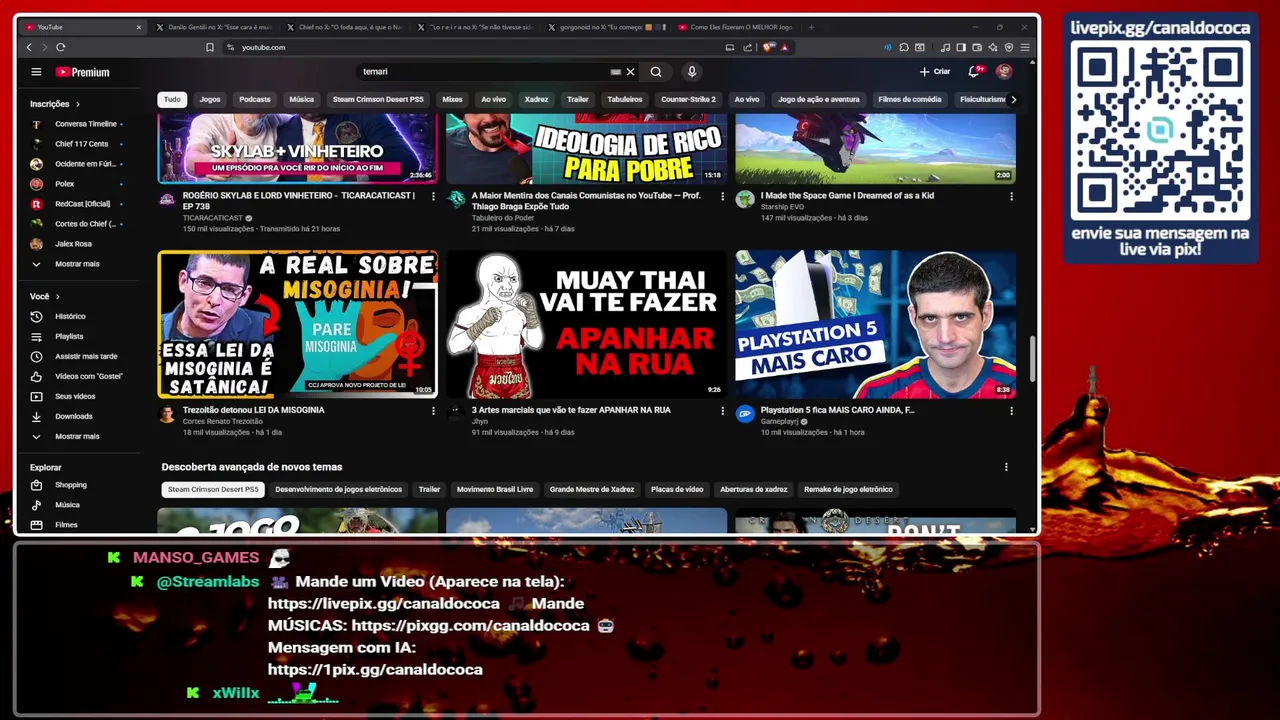Switch to the Chief no X tab

[x=343, y=27]
